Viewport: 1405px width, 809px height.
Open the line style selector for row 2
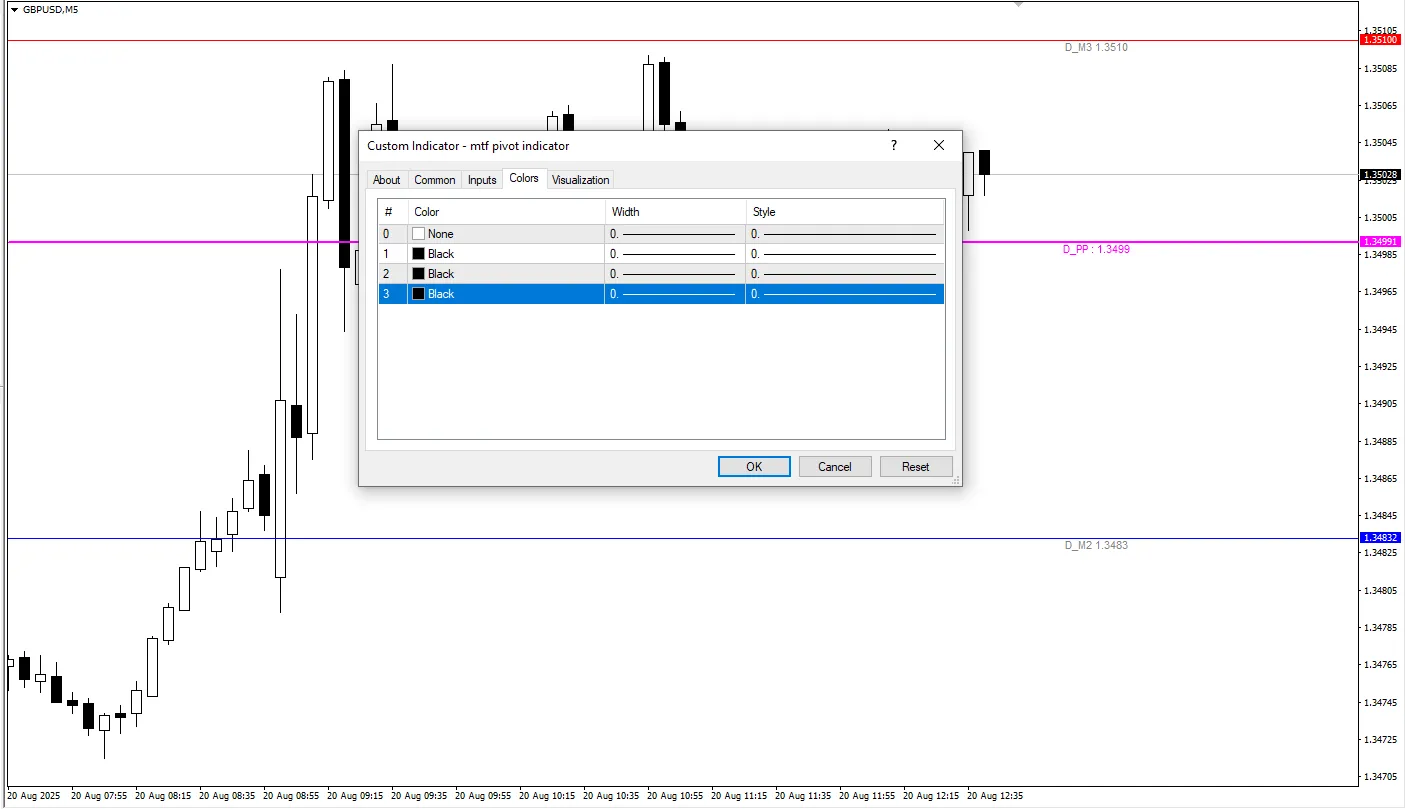pyautogui.click(x=845, y=274)
